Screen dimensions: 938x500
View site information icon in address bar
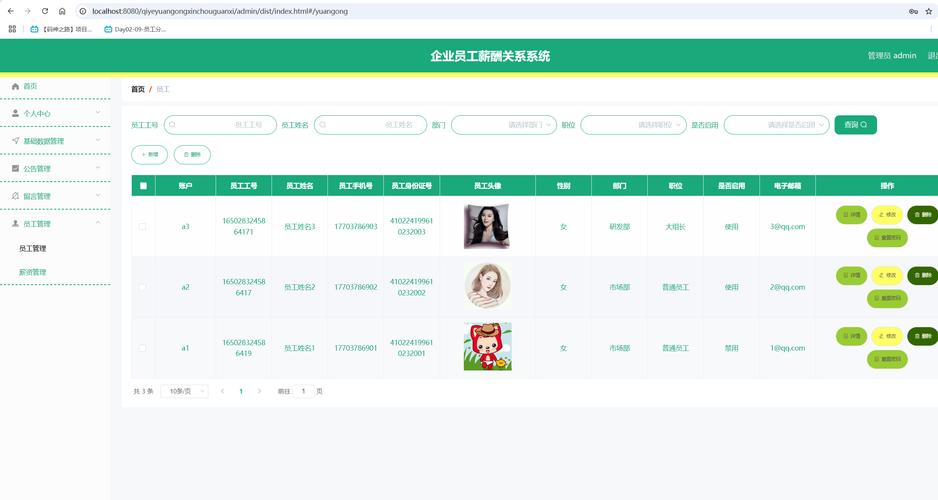tap(83, 11)
